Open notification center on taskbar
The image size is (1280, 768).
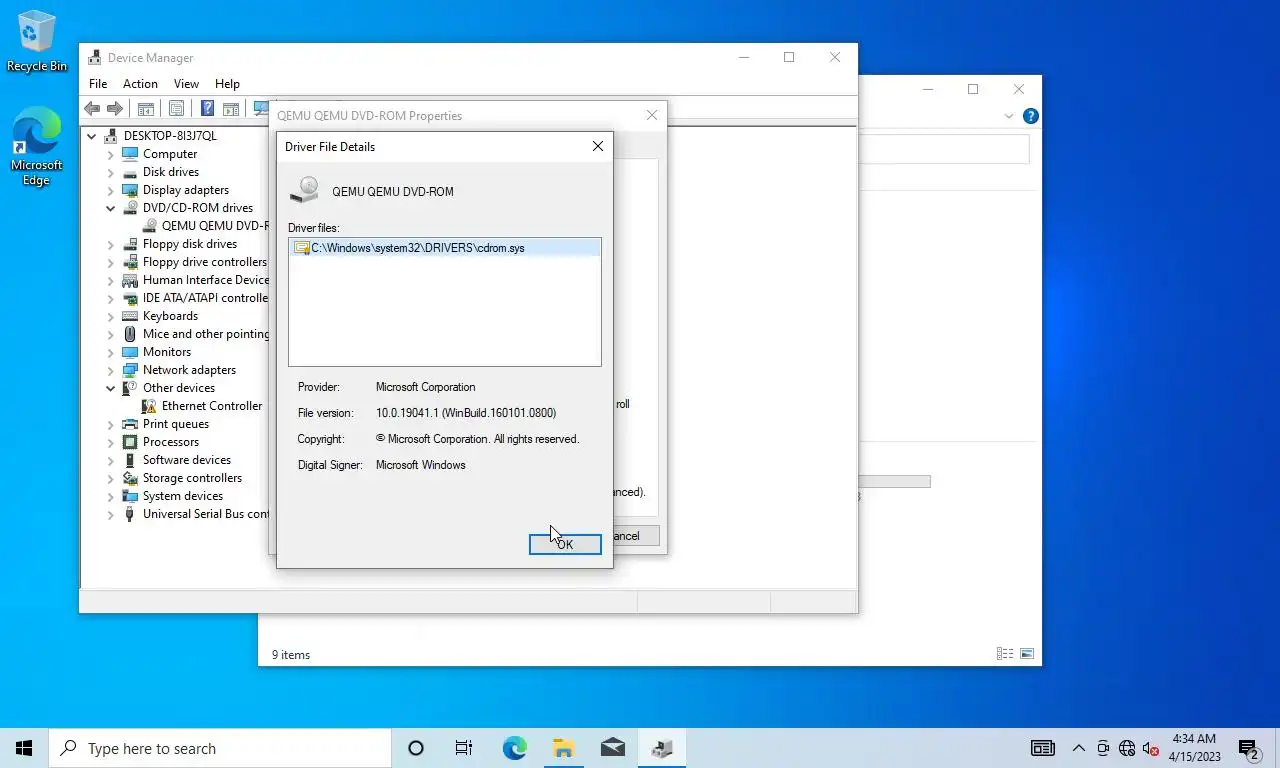[1248, 748]
